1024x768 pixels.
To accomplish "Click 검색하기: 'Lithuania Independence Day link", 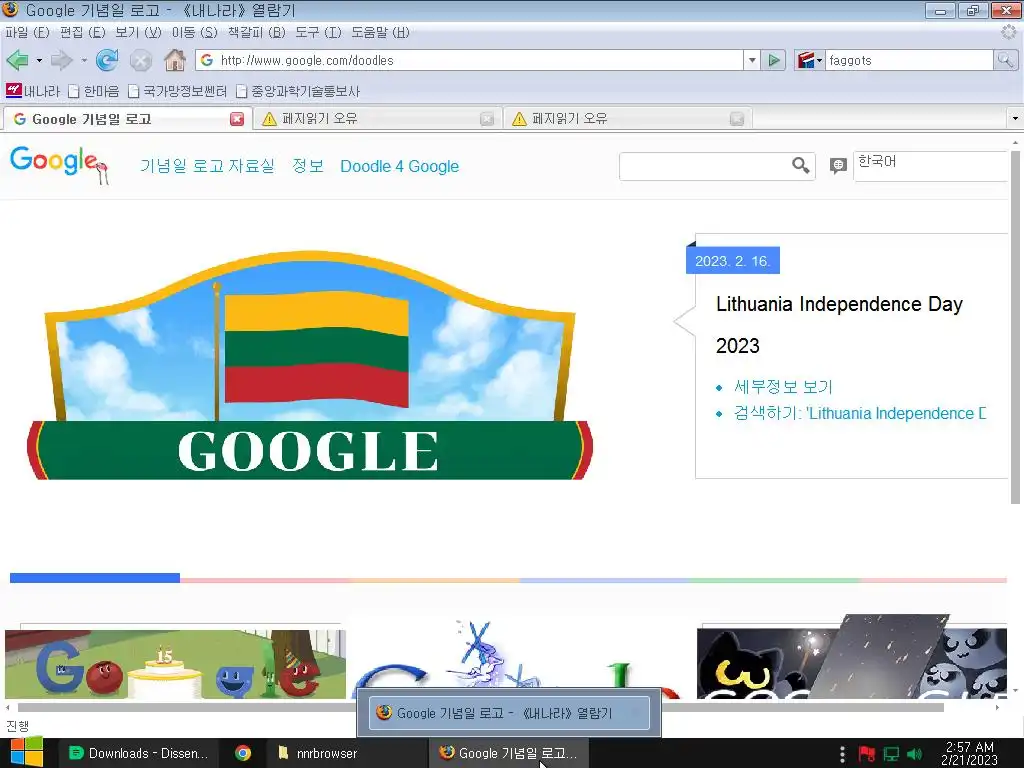I will point(859,413).
